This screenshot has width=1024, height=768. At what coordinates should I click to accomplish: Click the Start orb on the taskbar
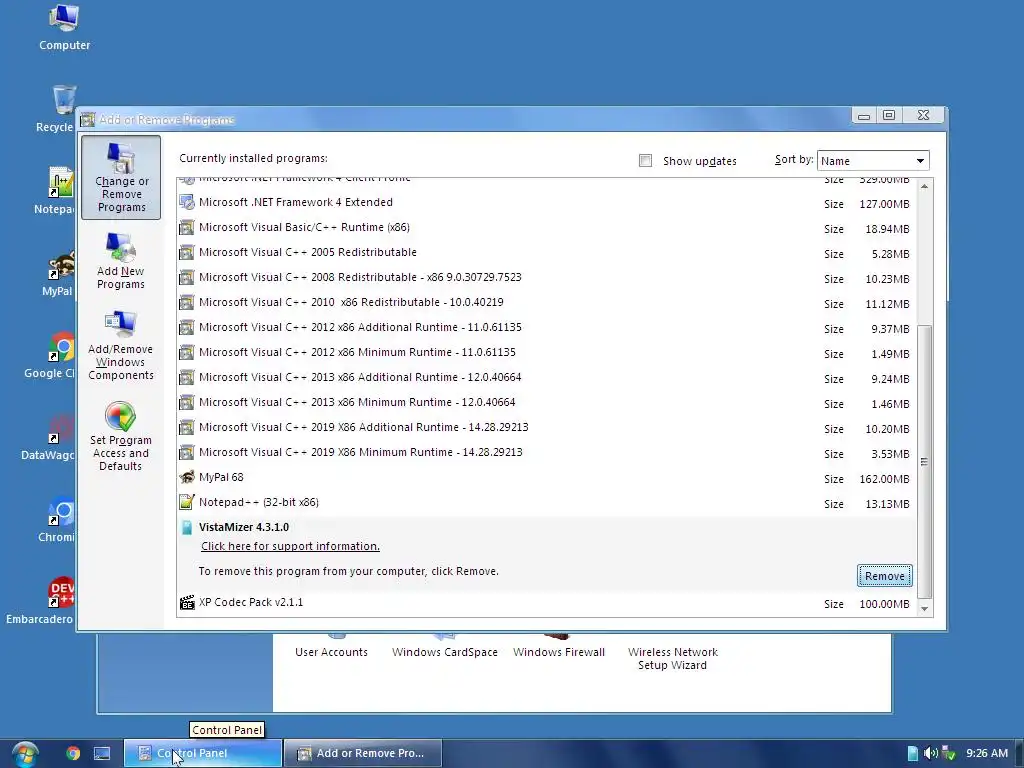(x=25, y=754)
